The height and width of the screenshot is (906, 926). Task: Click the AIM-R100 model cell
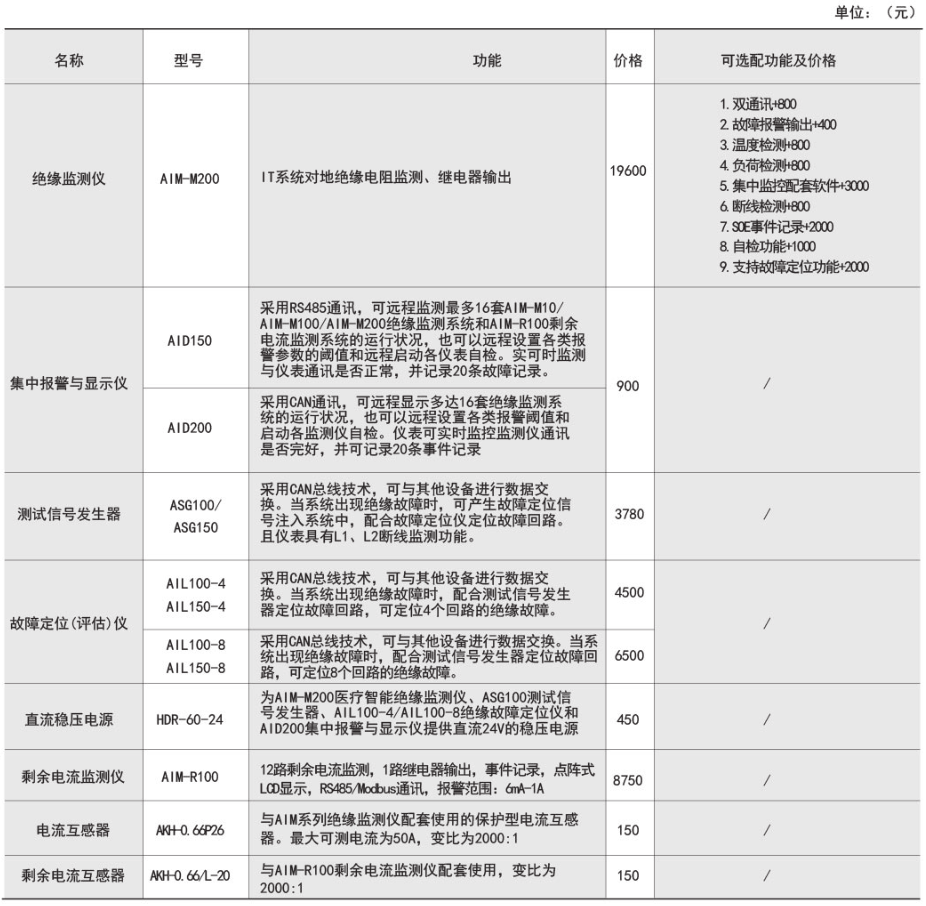click(188, 777)
